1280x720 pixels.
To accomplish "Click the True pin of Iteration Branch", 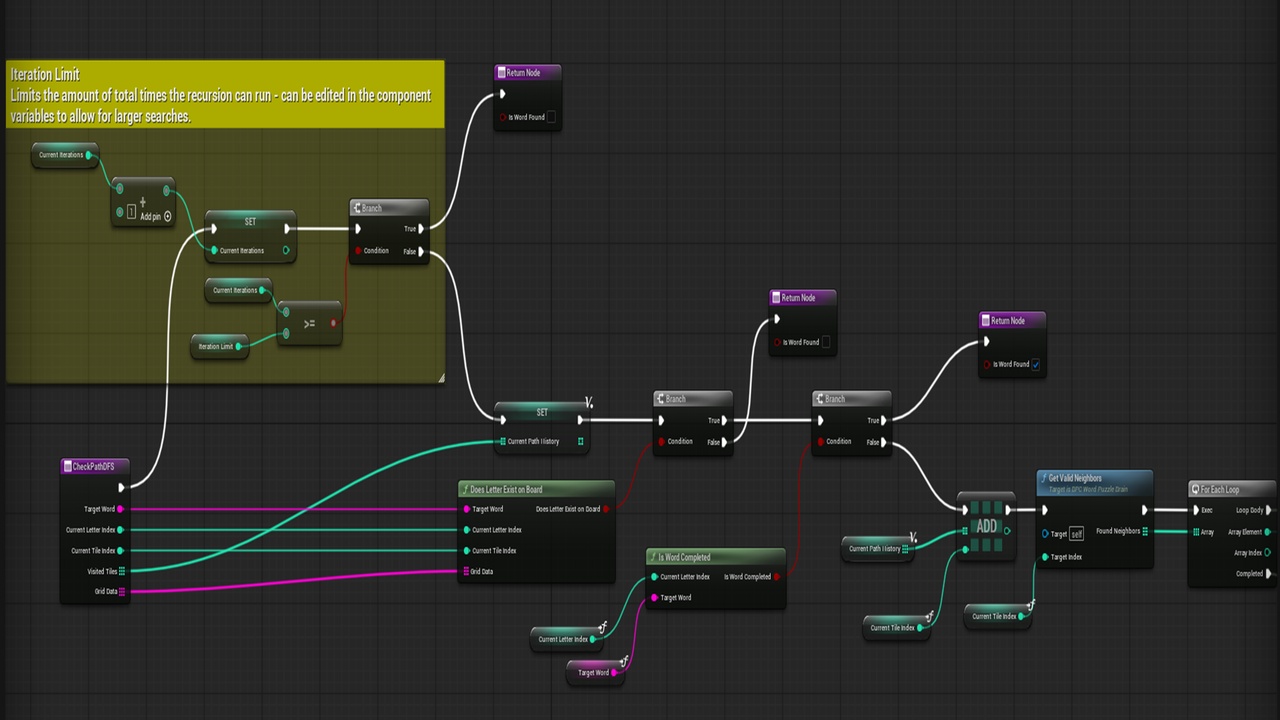I will click(421, 229).
